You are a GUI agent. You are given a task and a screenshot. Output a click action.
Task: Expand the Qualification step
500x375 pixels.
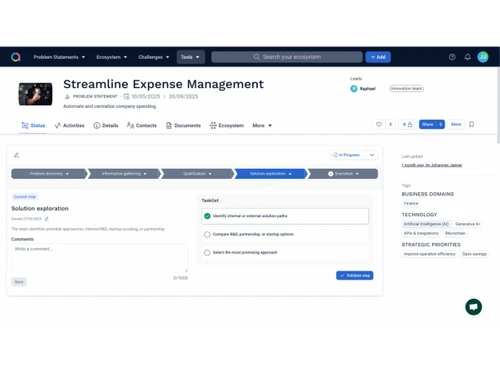pos(197,174)
